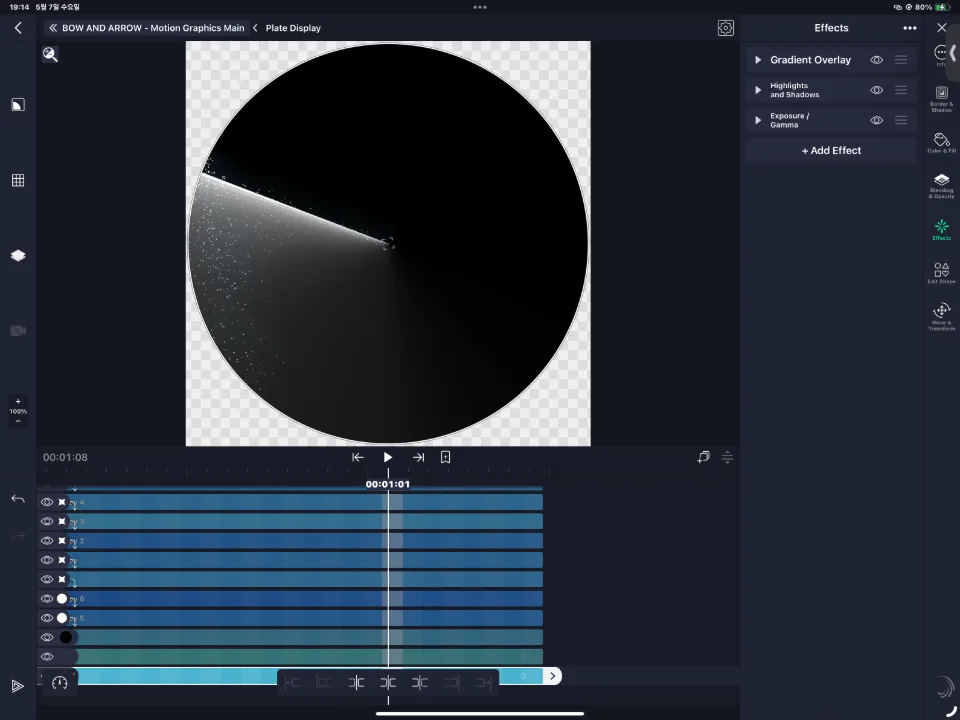Toggle visibility of Highlights and Shadows effect
Screen dimensions: 960x720
click(877, 90)
